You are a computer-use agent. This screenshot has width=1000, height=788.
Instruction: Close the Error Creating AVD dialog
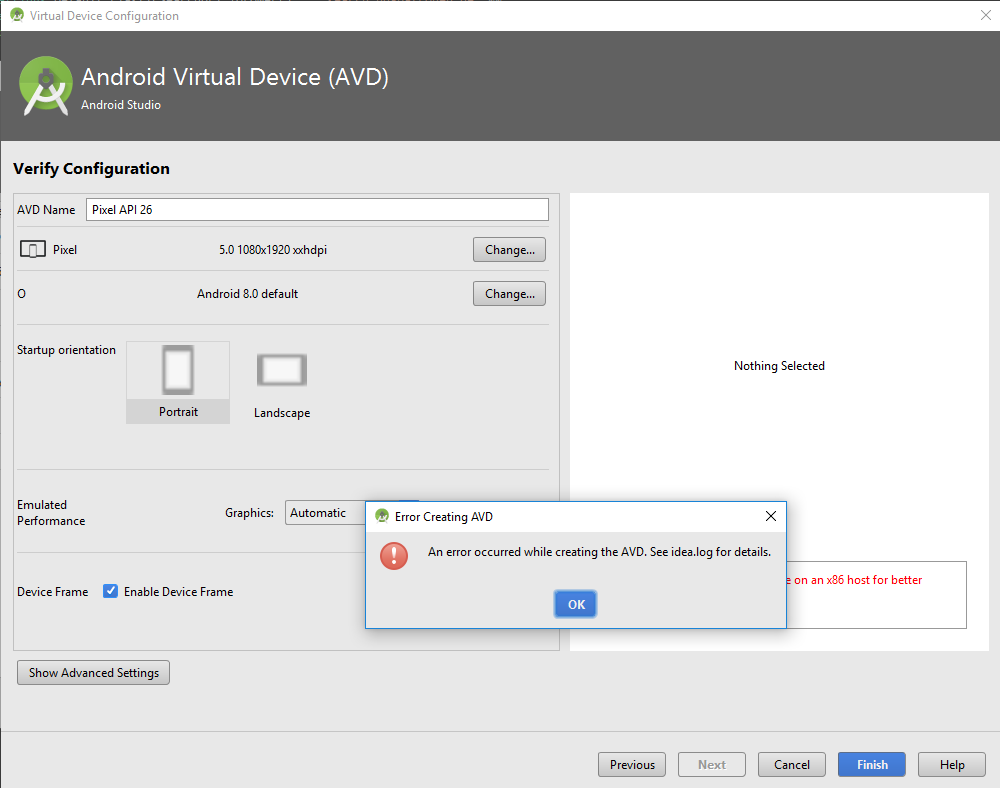pos(770,516)
